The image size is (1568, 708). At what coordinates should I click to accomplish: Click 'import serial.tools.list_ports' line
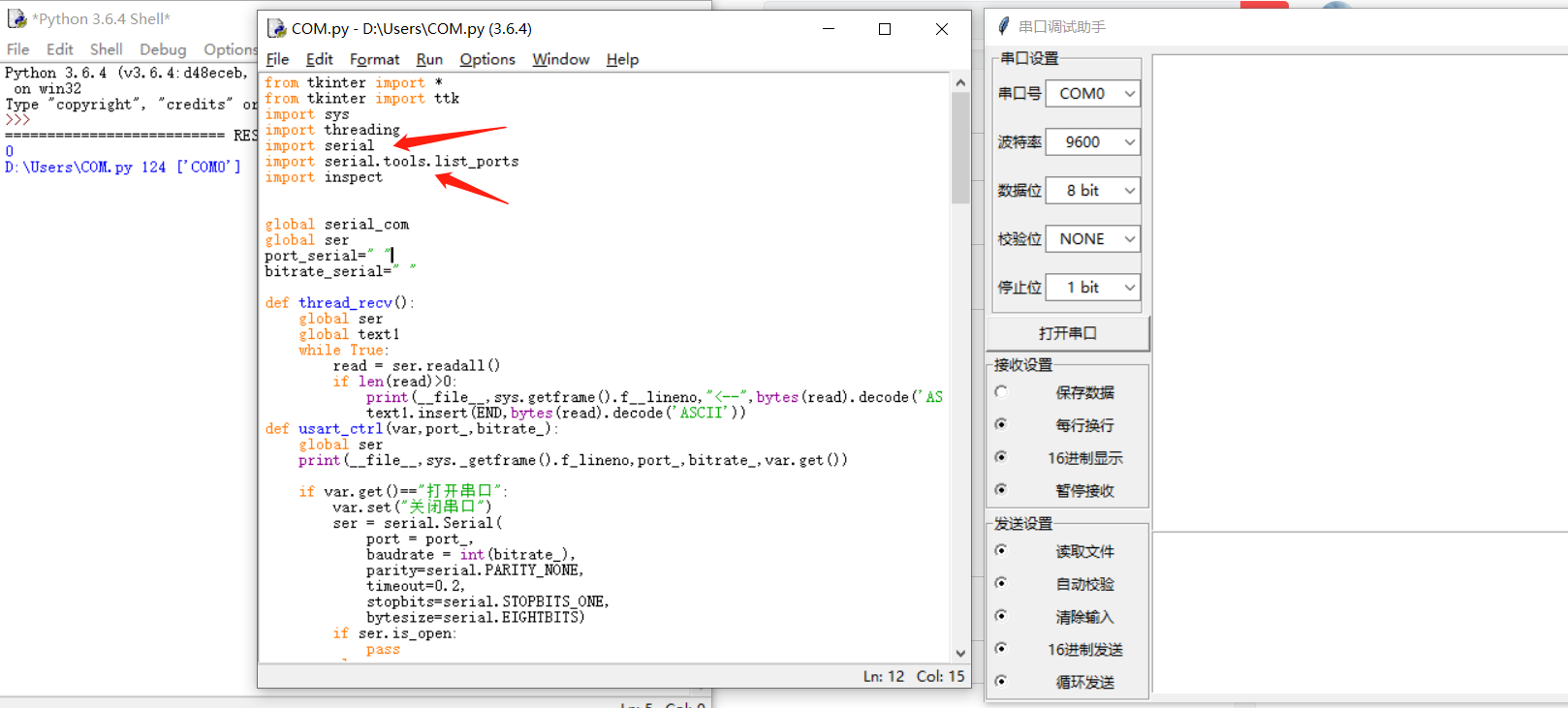(392, 162)
